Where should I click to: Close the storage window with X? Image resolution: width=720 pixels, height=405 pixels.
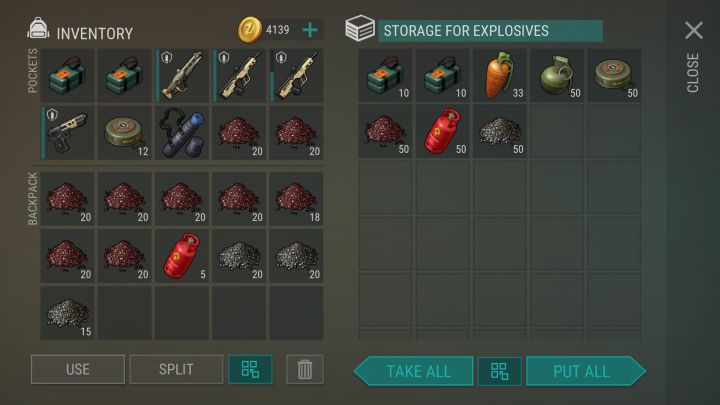(693, 31)
